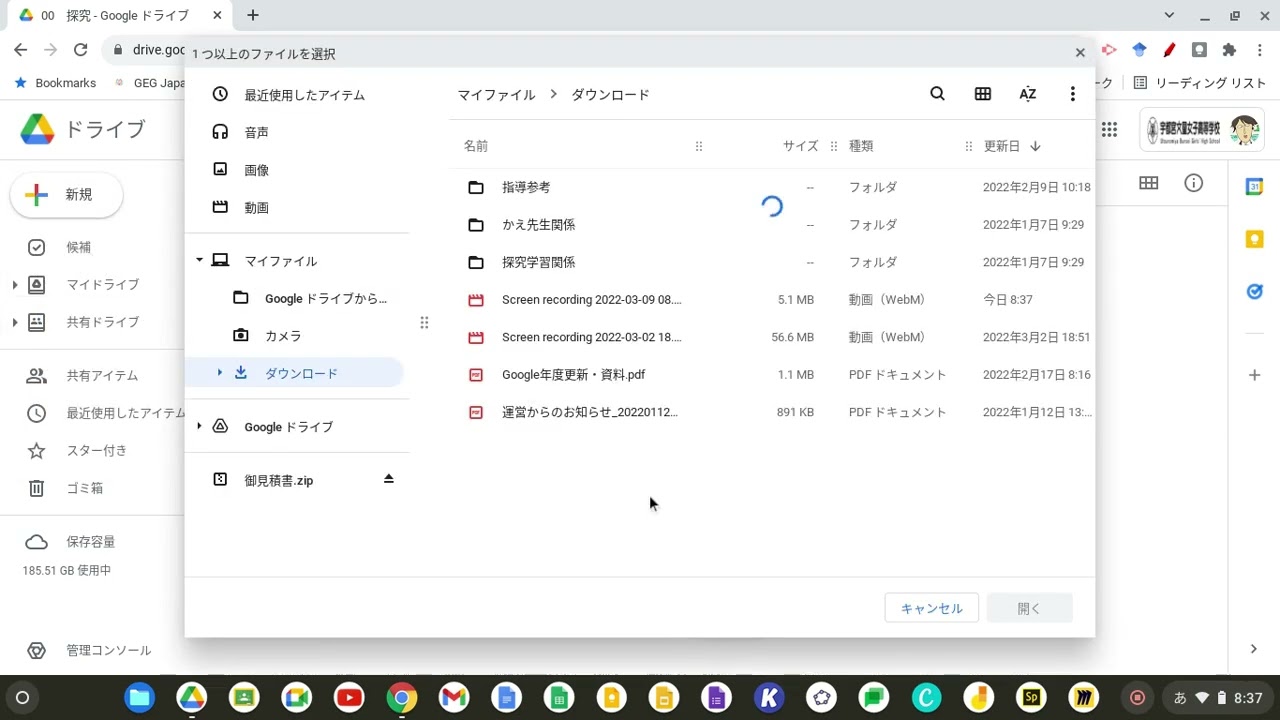Viewport: 1280px width, 720px height.
Task: Open Google Keep side panel
Action: (x=1255, y=239)
